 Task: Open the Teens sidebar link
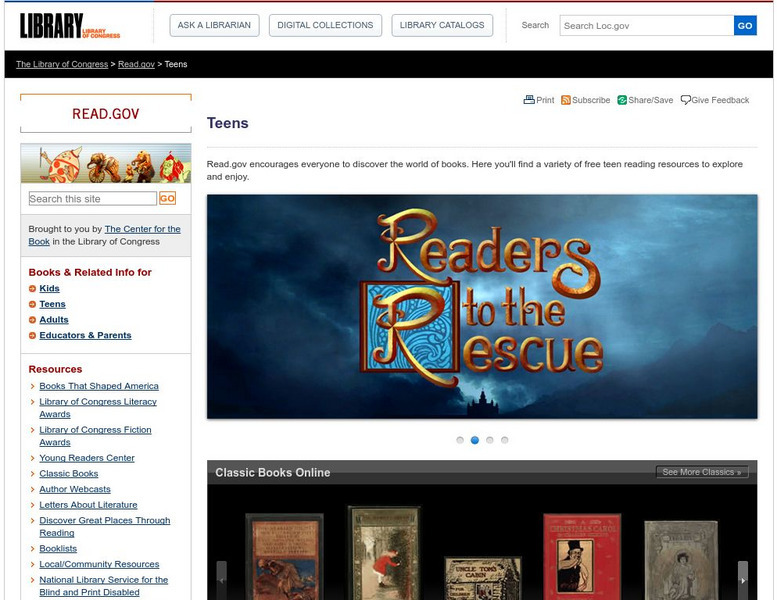point(52,304)
